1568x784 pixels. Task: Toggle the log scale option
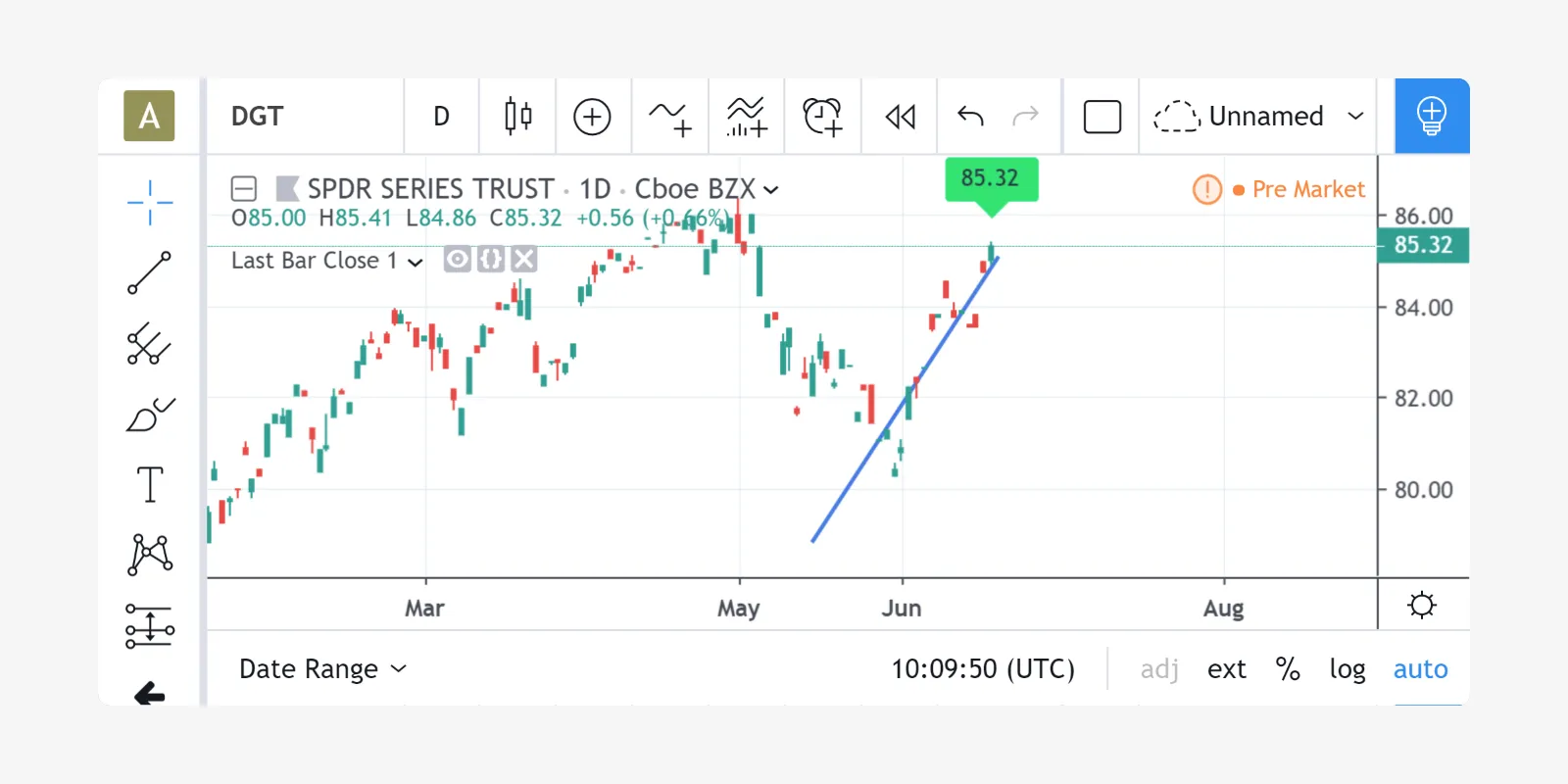point(1347,669)
